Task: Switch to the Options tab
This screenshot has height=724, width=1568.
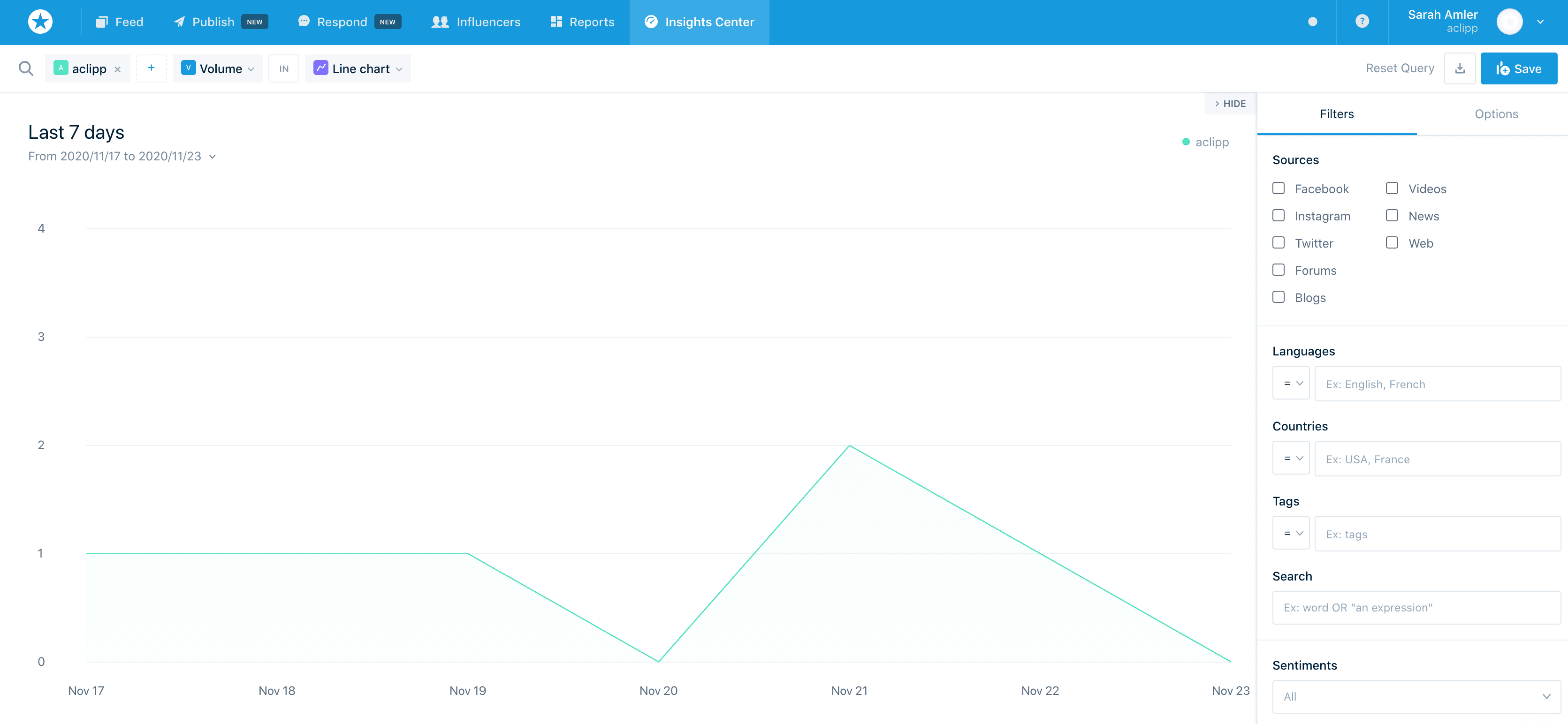Action: [1496, 114]
